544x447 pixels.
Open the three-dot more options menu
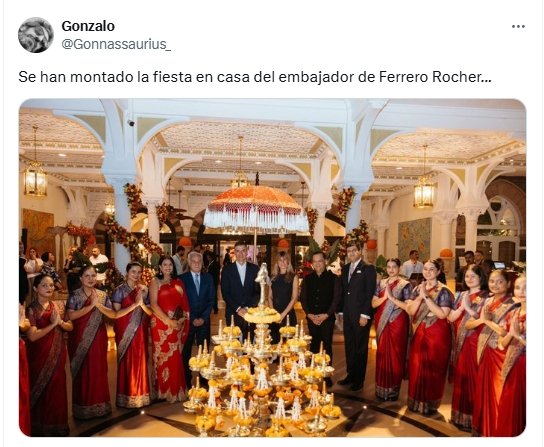[x=518, y=26]
